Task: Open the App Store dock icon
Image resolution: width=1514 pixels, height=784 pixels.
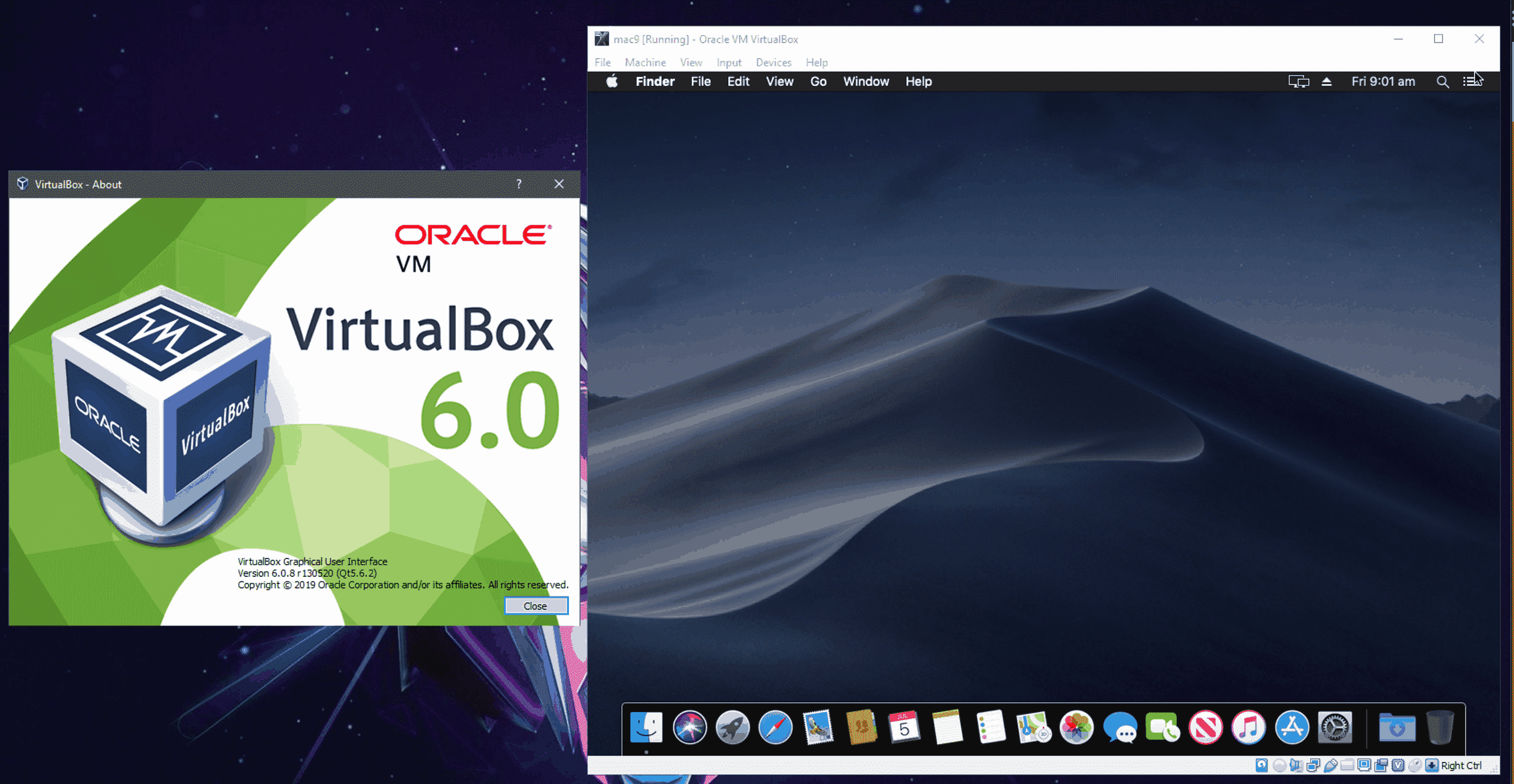Action: tap(1292, 728)
